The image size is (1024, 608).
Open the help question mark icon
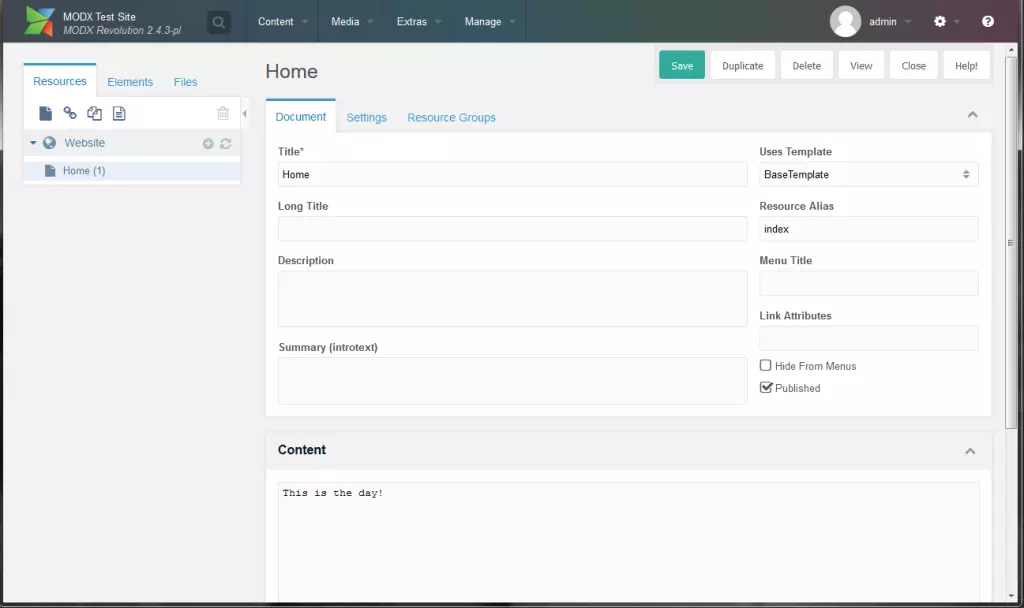(987, 22)
